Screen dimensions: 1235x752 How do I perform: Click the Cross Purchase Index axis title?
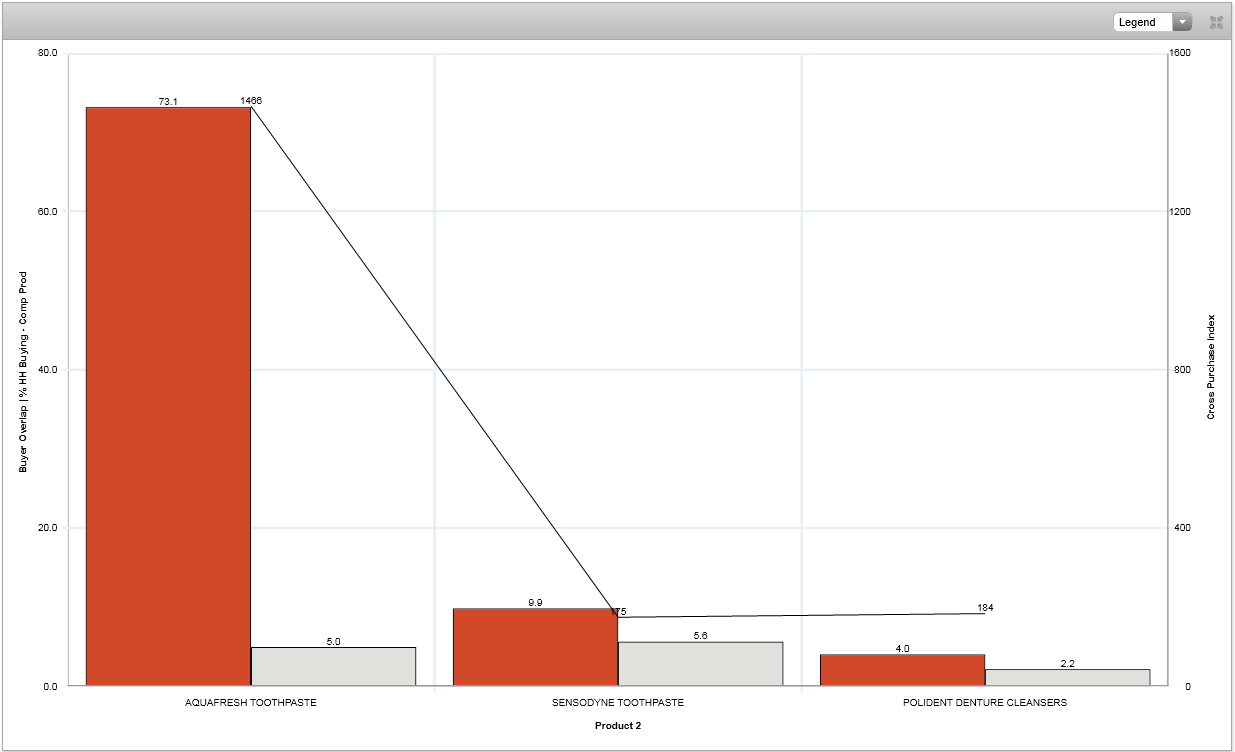point(1211,367)
